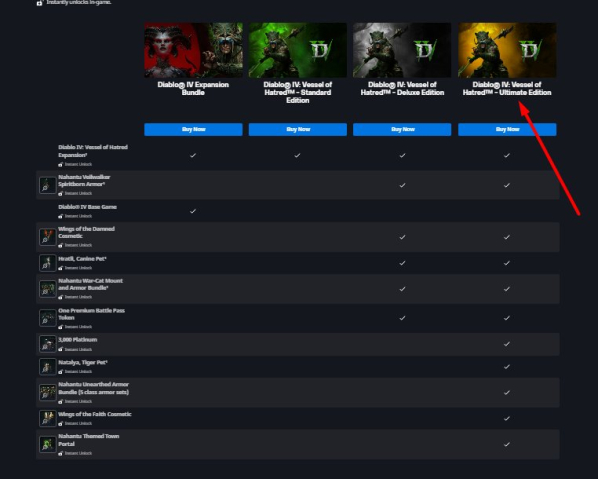The width and height of the screenshot is (598, 479).
Task: Open the One Premium Battle Pass Token icon
Action: pyautogui.click(x=48, y=318)
